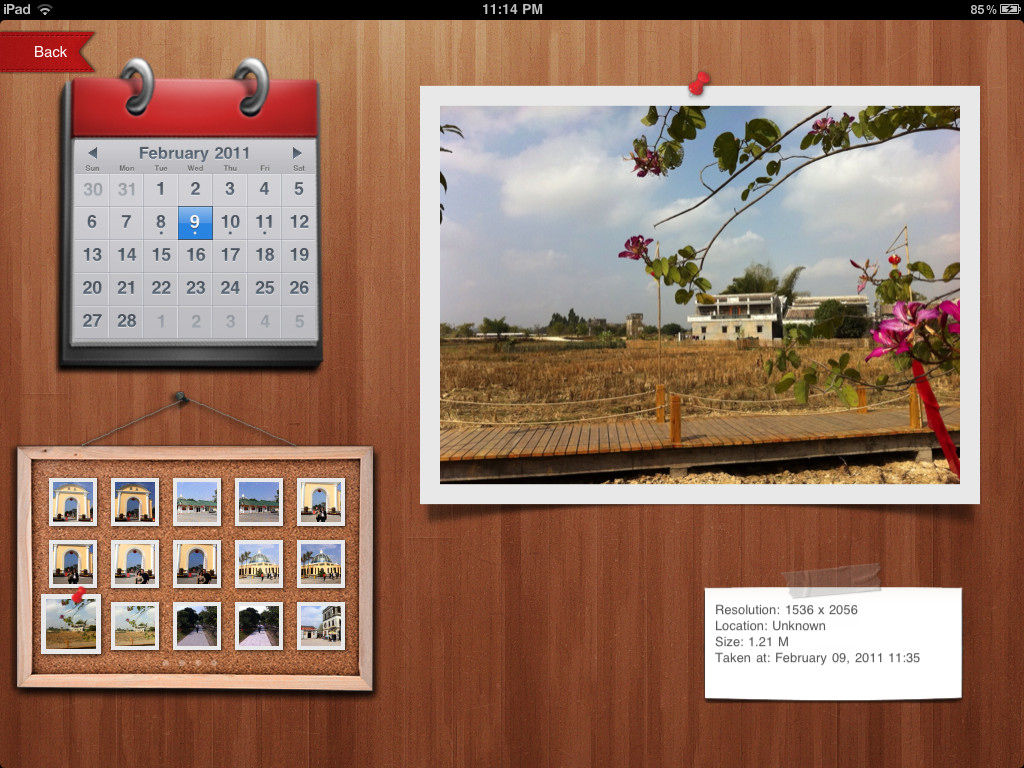Viewport: 1024px width, 768px height.
Task: Open date 26 on the calendar
Action: click(x=299, y=288)
